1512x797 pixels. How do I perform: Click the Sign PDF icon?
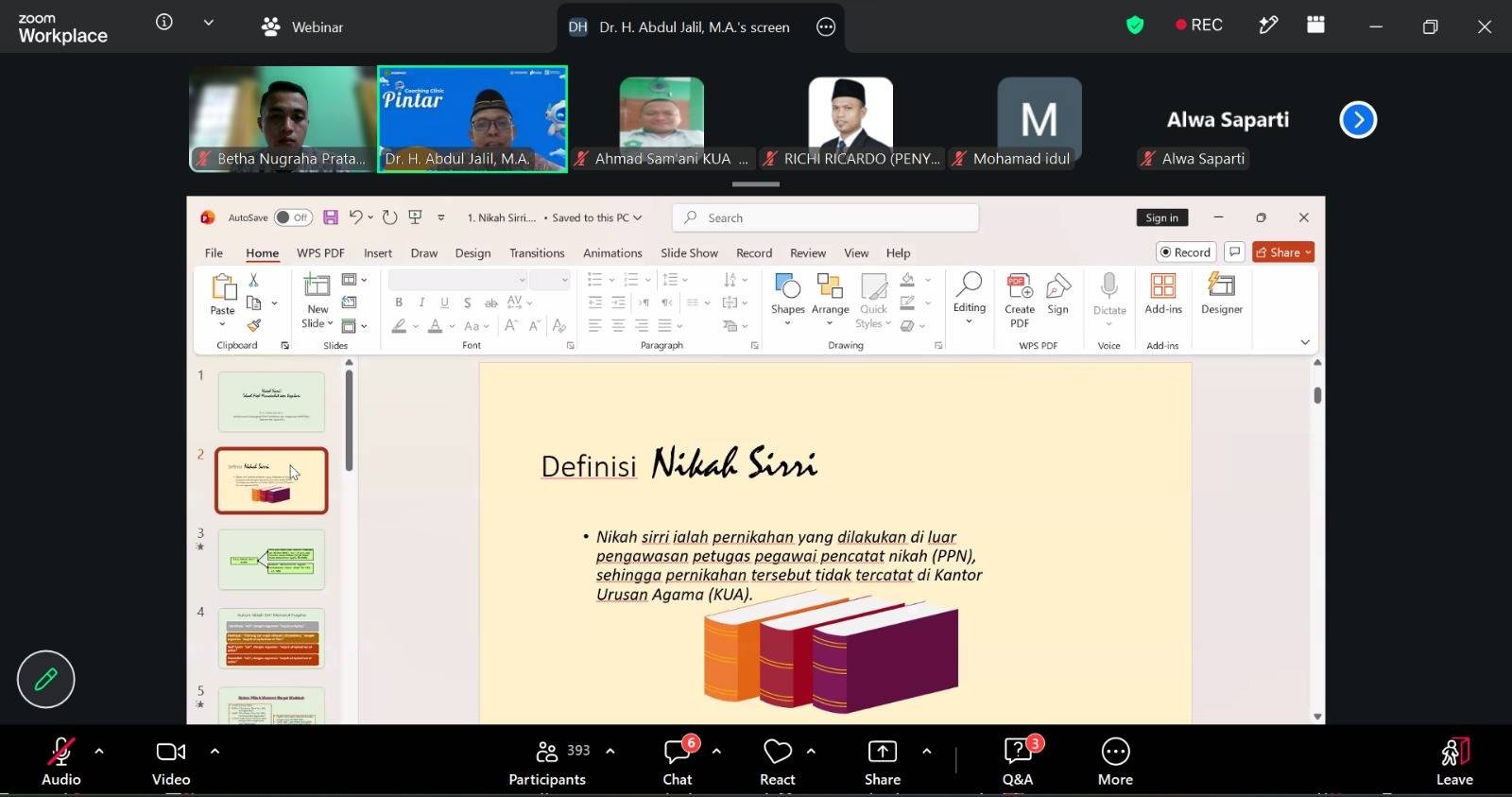pyautogui.click(x=1058, y=294)
